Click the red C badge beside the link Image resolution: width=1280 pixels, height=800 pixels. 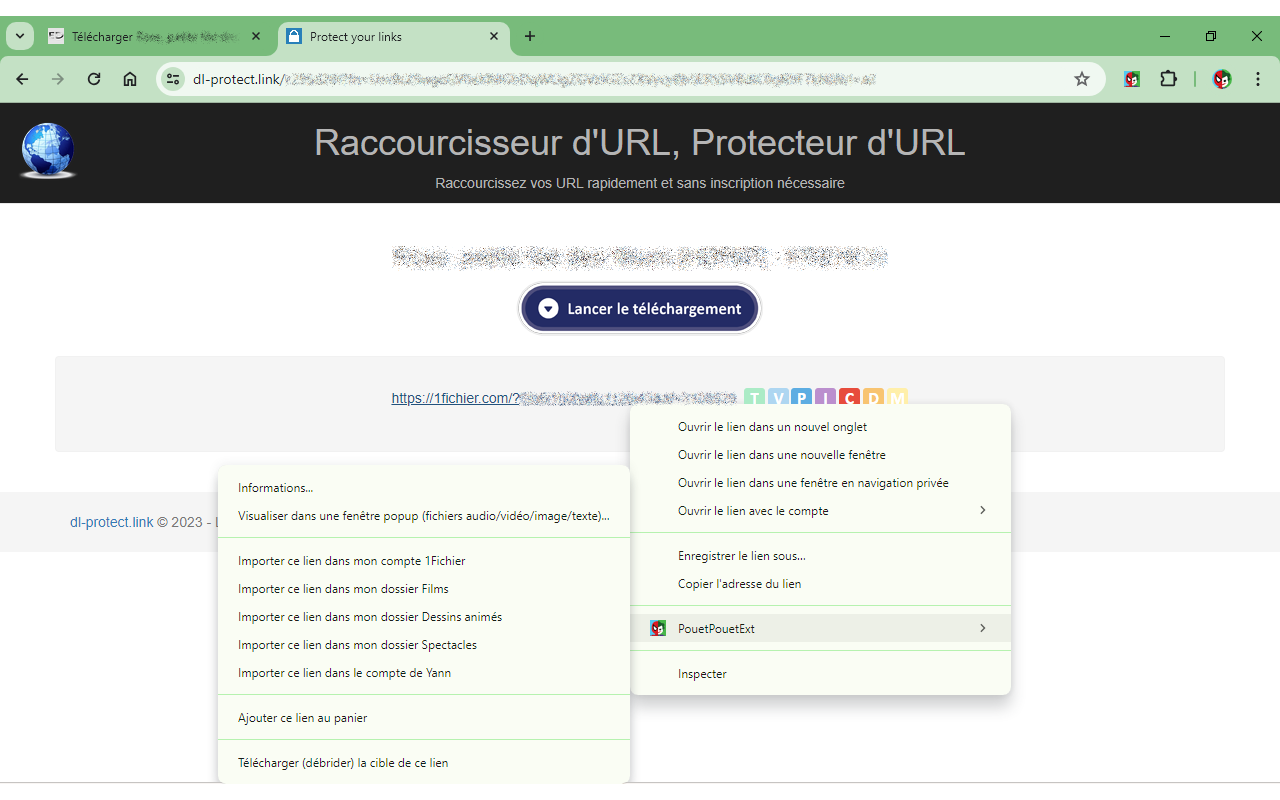849,398
